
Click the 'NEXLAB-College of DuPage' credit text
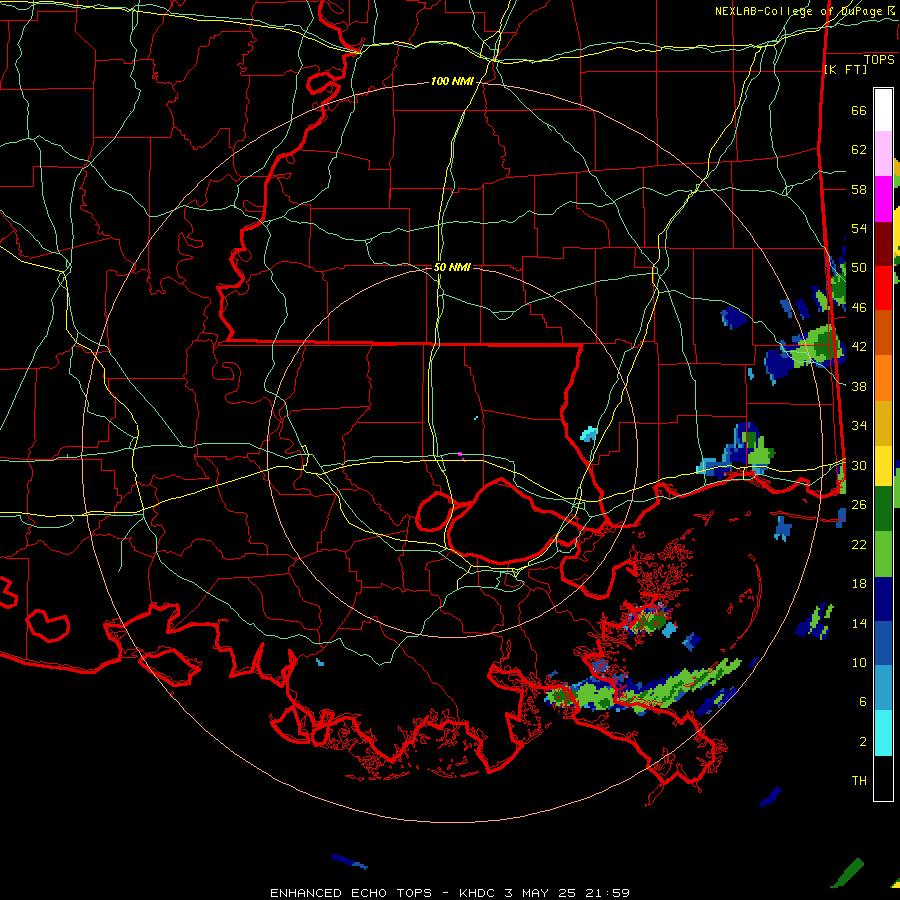point(799,11)
